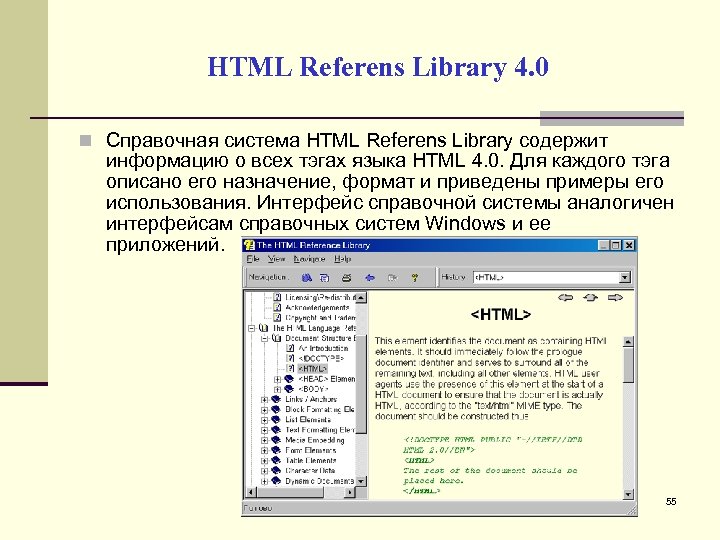Click the page icon beside <!DOCTYPE>
720x540 pixels.
pos(290,358)
